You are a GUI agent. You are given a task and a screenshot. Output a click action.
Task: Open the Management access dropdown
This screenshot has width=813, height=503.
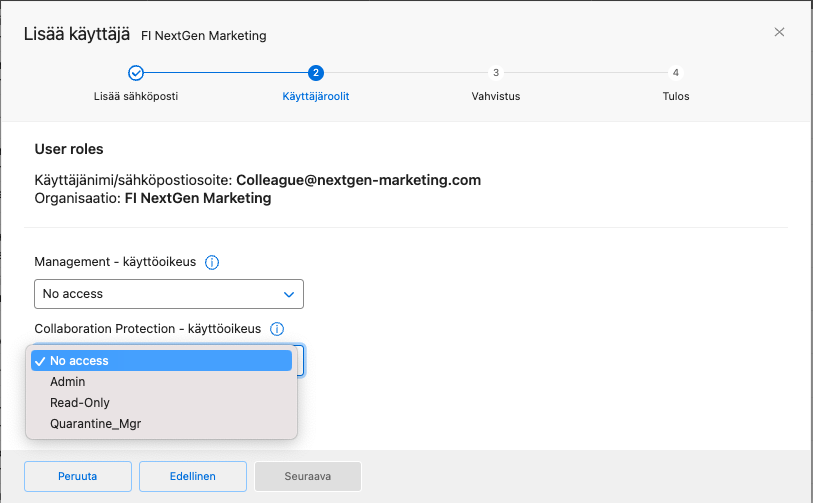[168, 294]
